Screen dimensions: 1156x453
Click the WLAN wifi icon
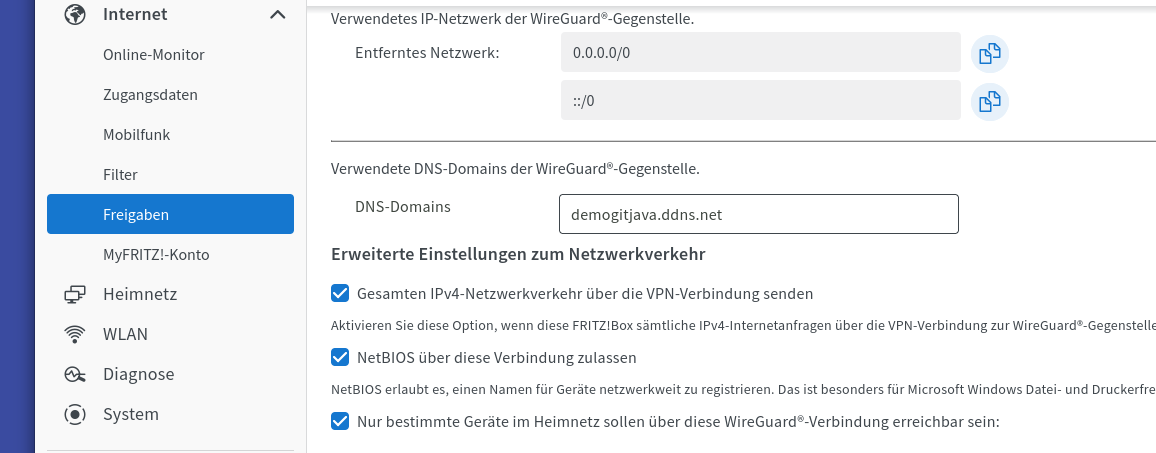click(x=74, y=334)
